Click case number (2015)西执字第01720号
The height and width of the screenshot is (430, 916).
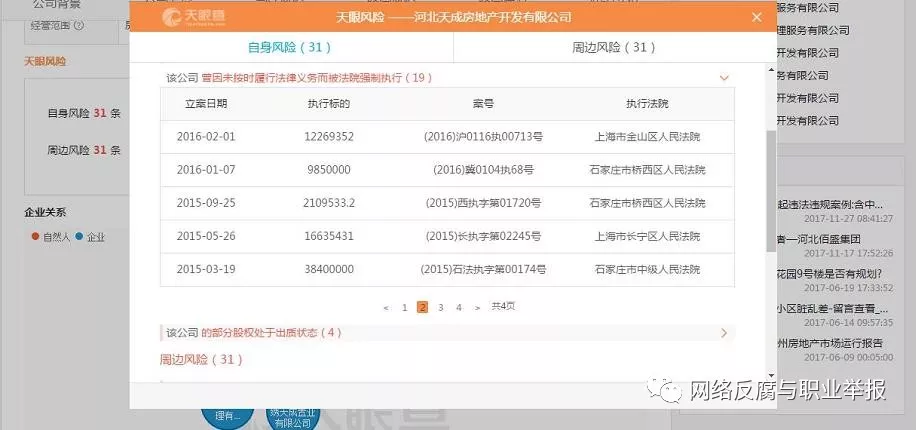483,203
